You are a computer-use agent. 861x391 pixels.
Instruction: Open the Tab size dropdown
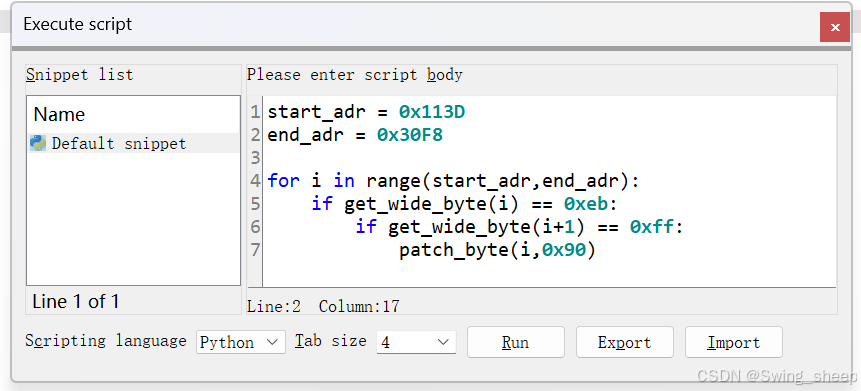pos(416,342)
